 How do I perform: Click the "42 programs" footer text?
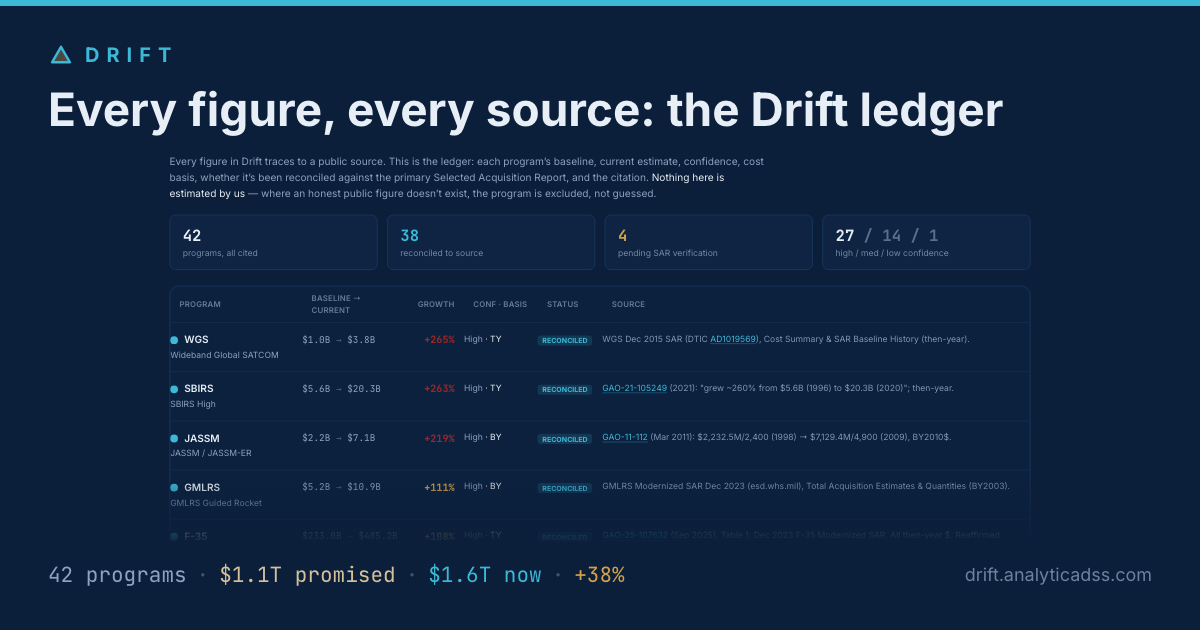(x=117, y=575)
